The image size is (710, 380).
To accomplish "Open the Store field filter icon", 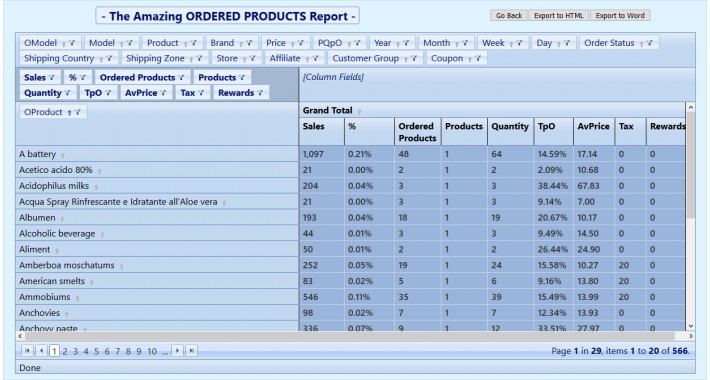I will click(253, 58).
